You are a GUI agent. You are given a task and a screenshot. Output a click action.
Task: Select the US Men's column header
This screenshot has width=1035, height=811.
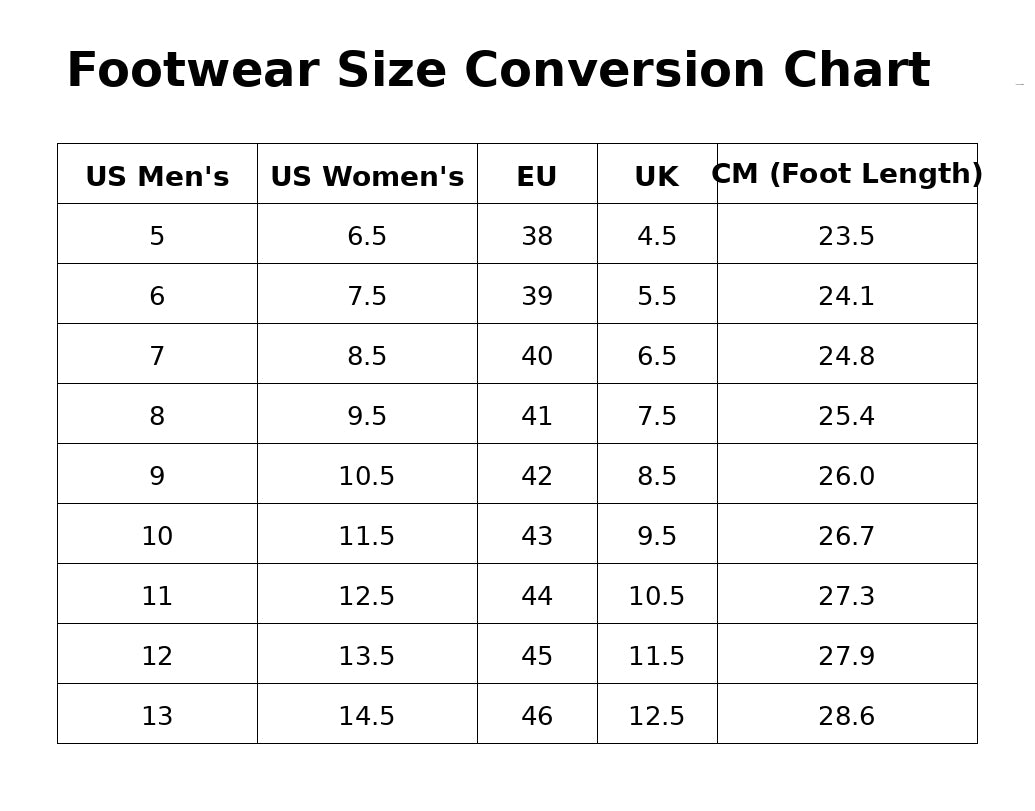point(157,174)
